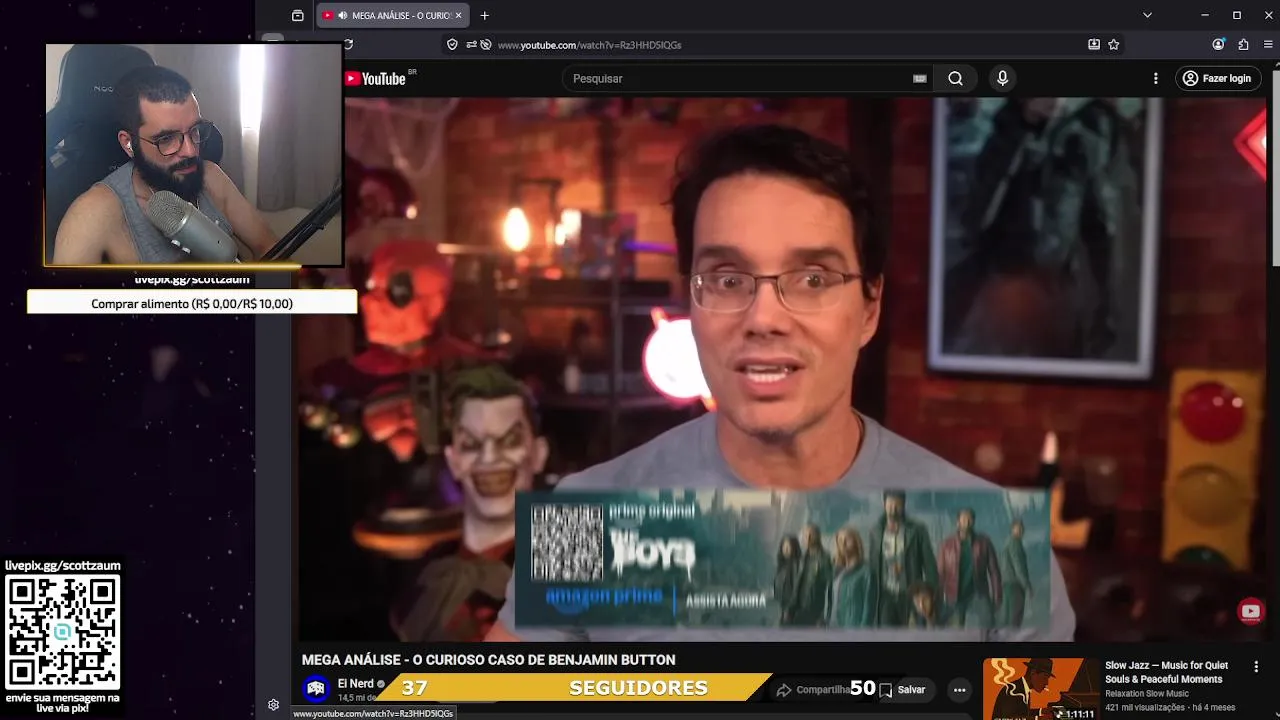The width and height of the screenshot is (1280, 720).
Task: Open Slow Jazz Music for Quiet Souls title
Action: (1166, 672)
